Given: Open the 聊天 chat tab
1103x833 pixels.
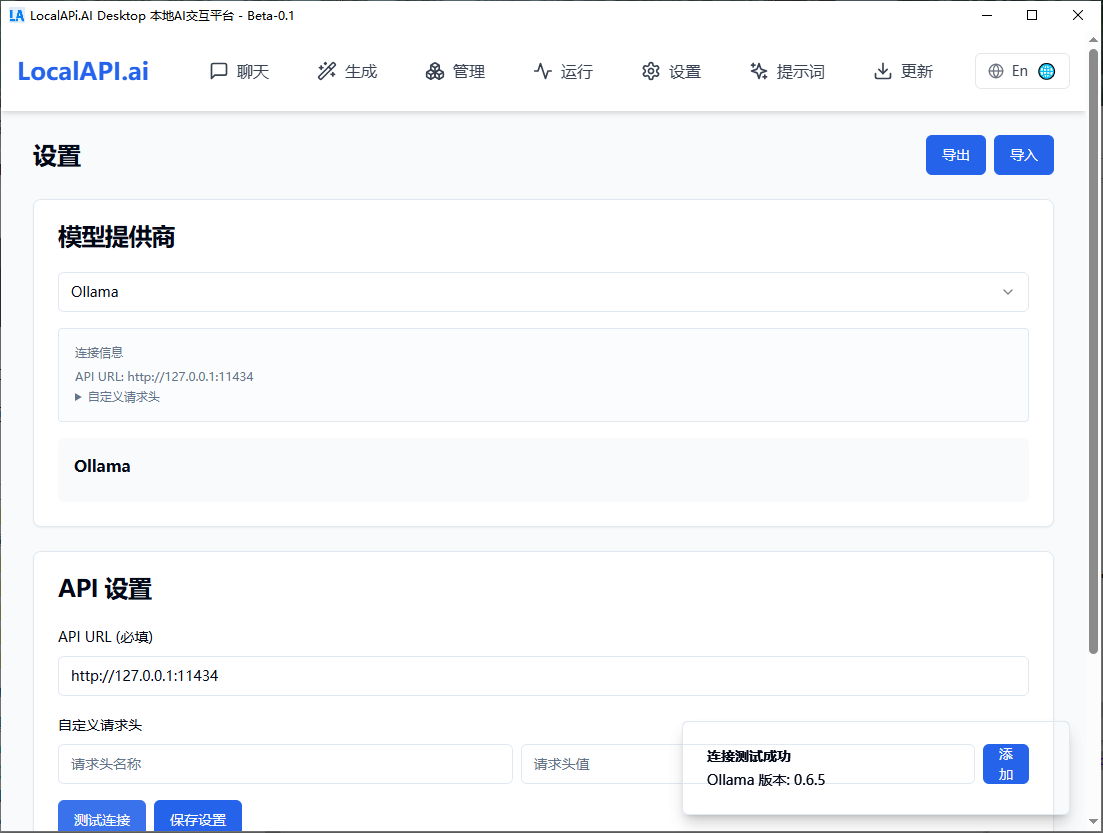Looking at the screenshot, I should [239, 71].
